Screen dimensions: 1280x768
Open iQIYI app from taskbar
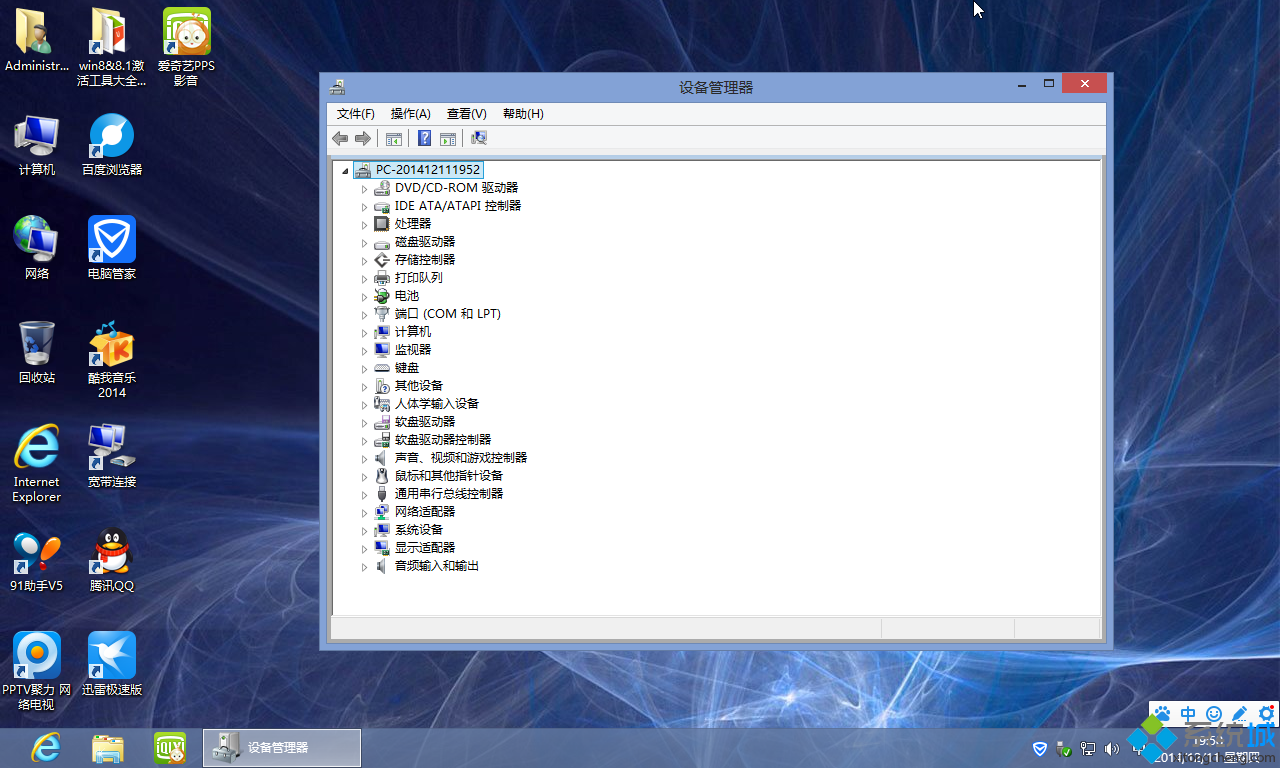169,747
